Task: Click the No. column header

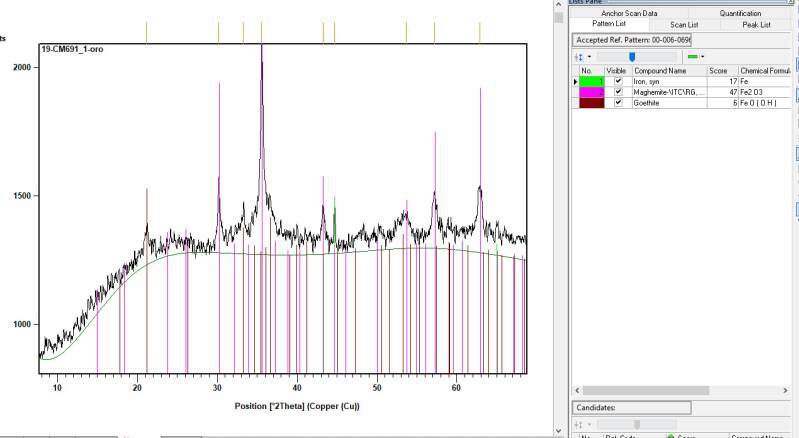Action: (x=592, y=71)
